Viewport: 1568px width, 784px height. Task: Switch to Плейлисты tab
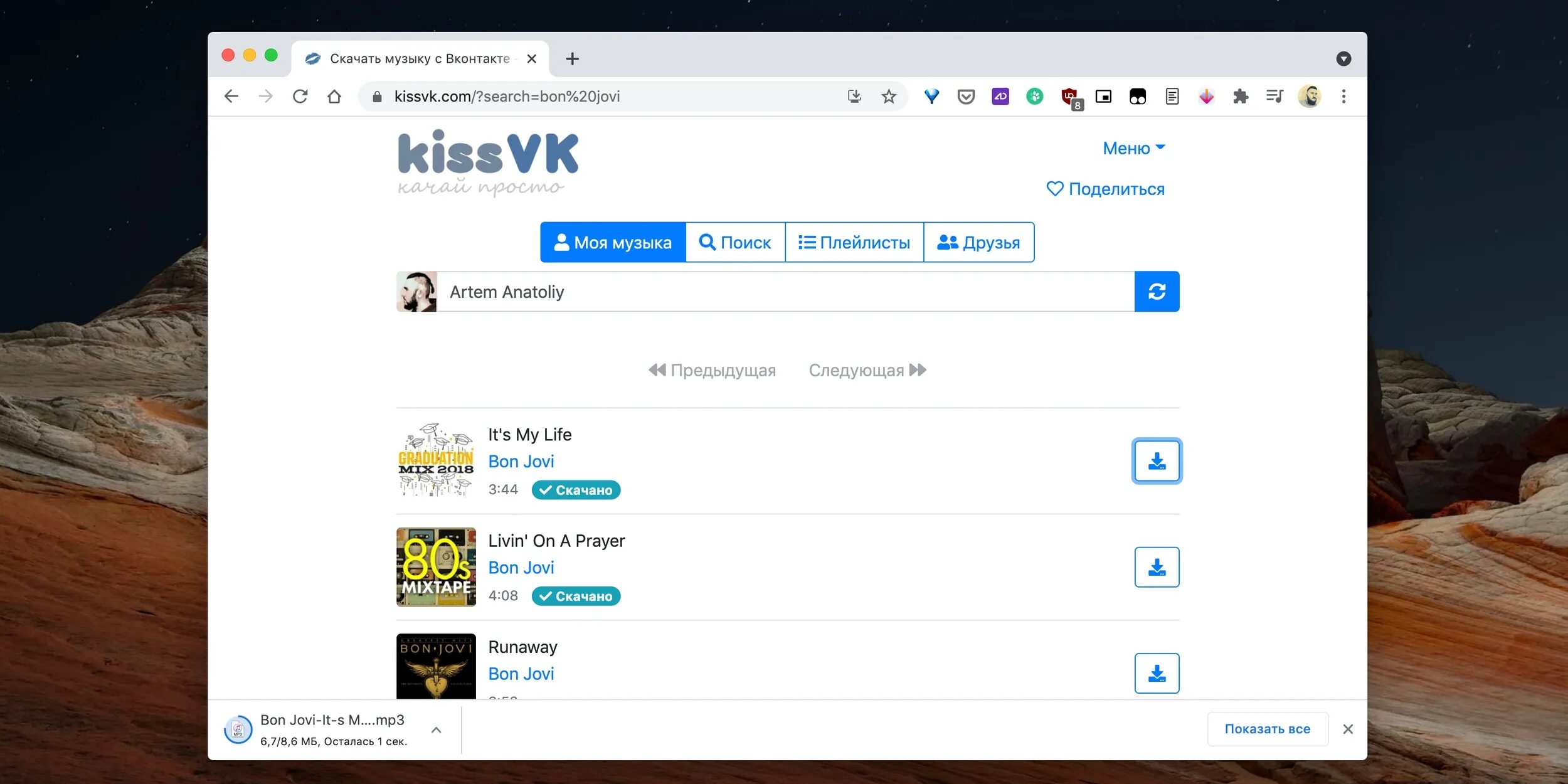click(x=854, y=242)
